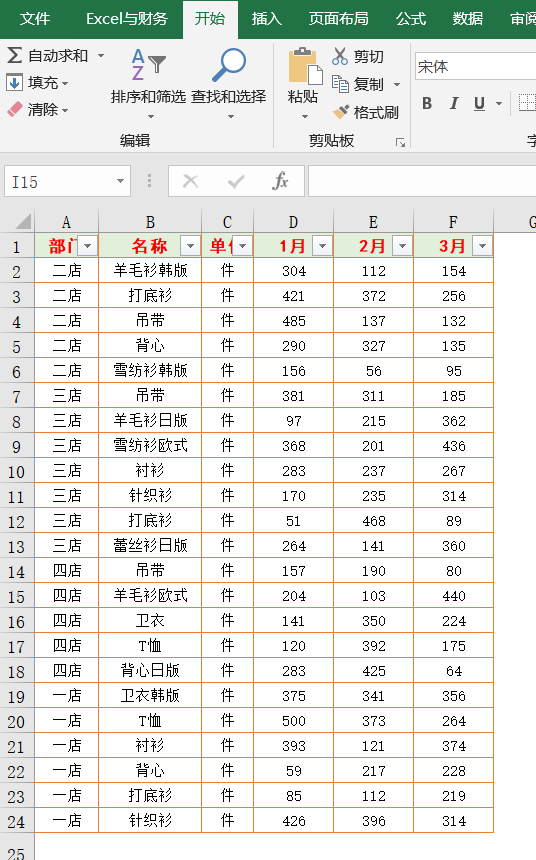Select column A header

[x=66, y=222]
